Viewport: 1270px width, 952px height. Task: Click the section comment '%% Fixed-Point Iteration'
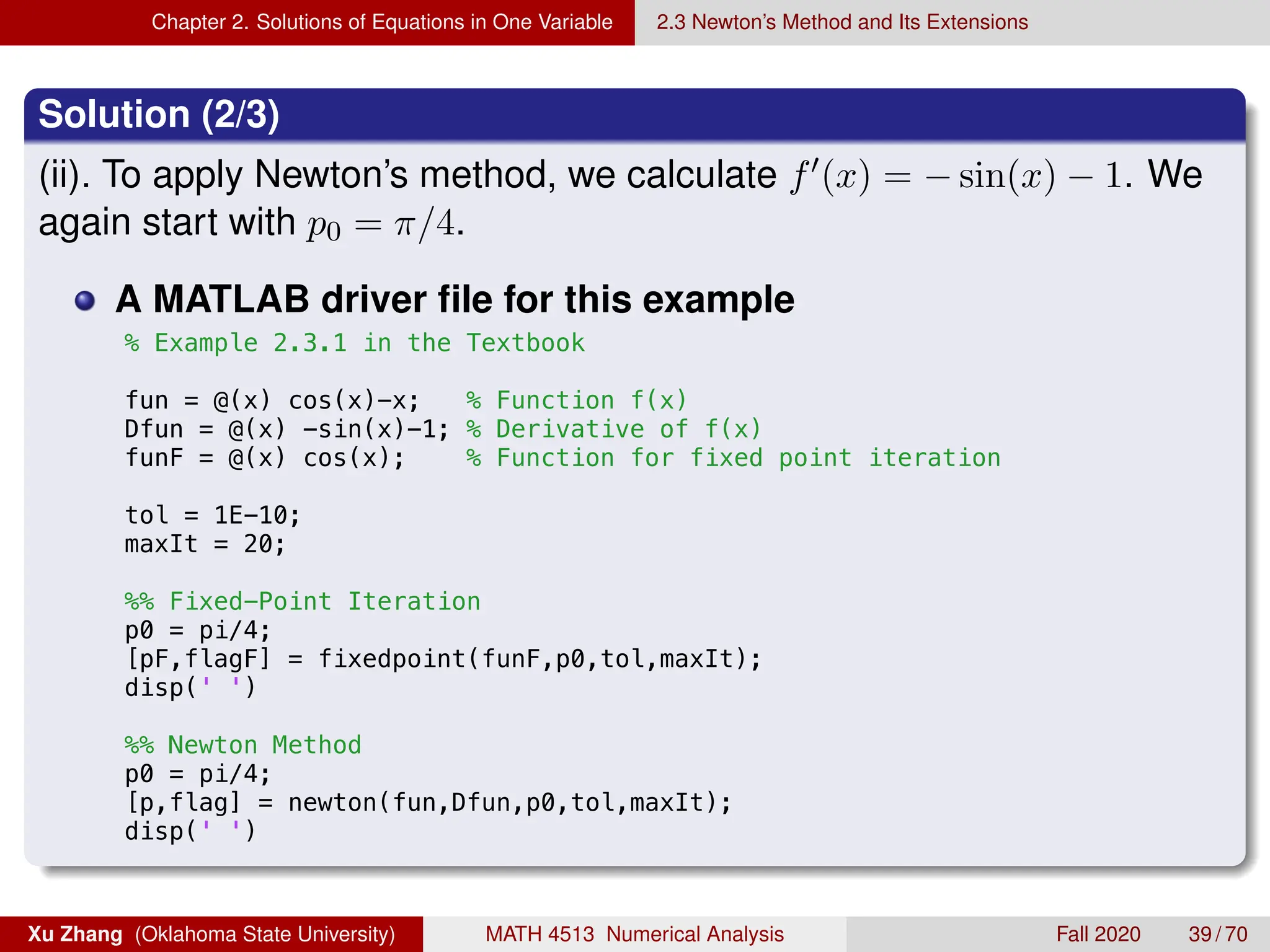tap(303, 601)
